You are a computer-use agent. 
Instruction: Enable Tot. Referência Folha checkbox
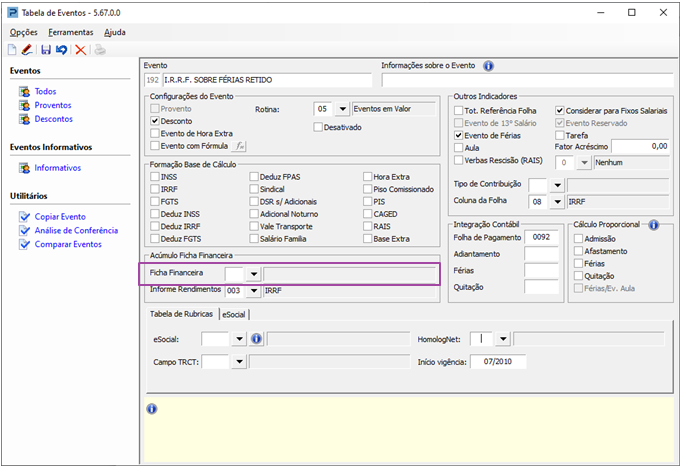tap(458, 111)
